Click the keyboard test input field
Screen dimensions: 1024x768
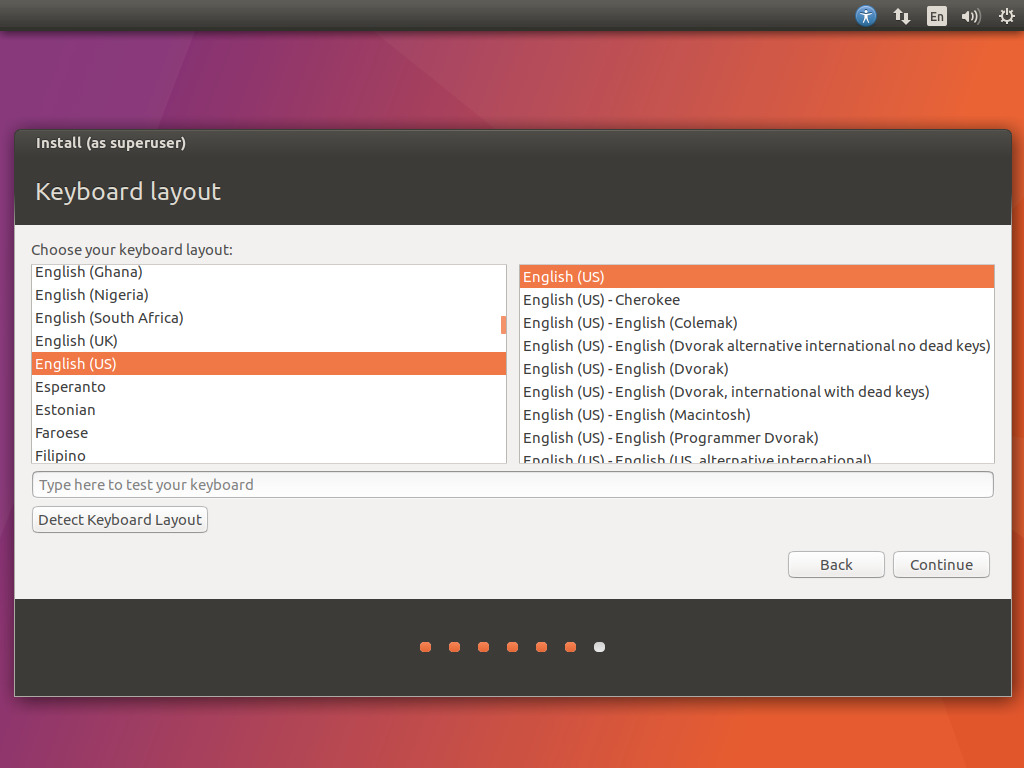click(512, 485)
